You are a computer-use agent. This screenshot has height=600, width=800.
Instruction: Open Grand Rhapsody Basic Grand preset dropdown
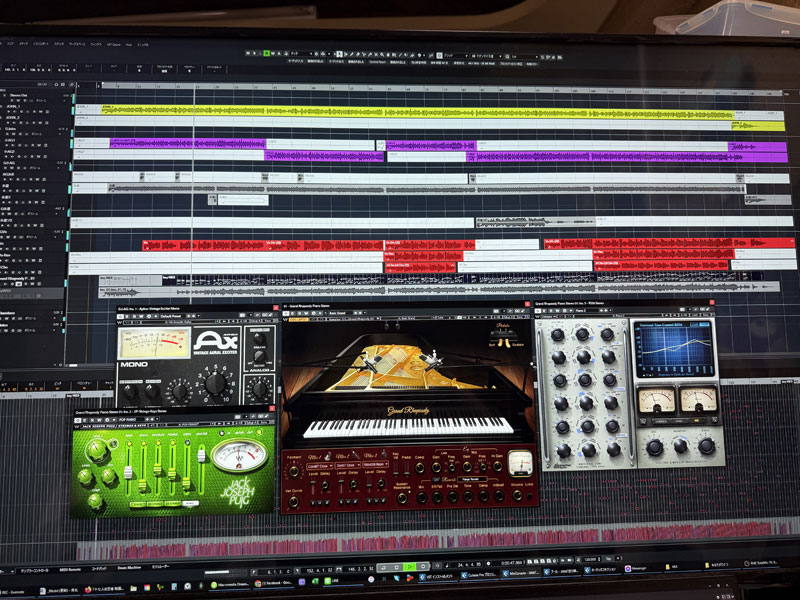coord(341,313)
